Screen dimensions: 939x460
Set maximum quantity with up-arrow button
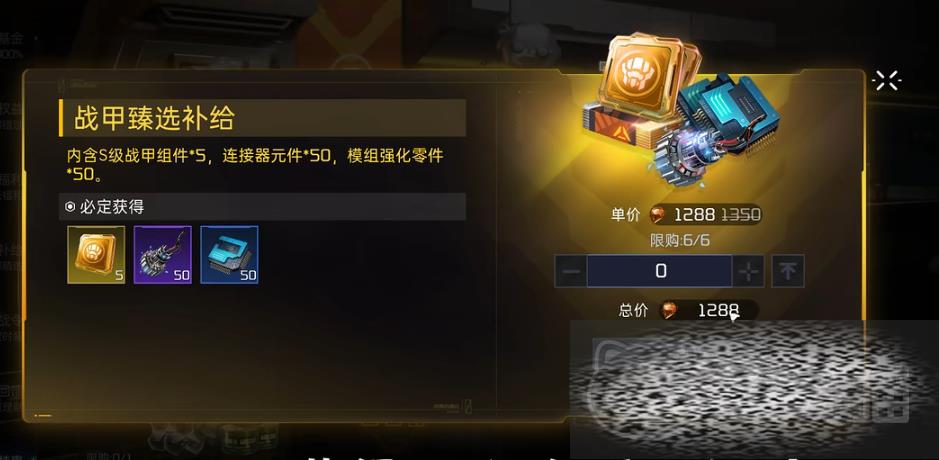[x=787, y=271]
